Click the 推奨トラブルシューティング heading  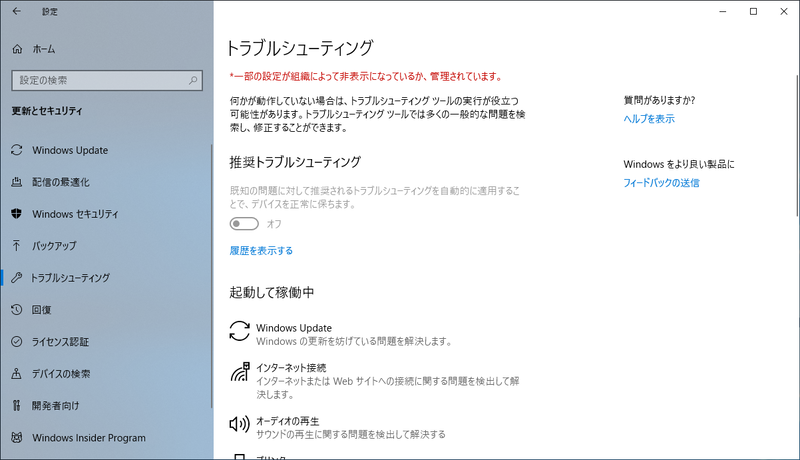(x=295, y=162)
